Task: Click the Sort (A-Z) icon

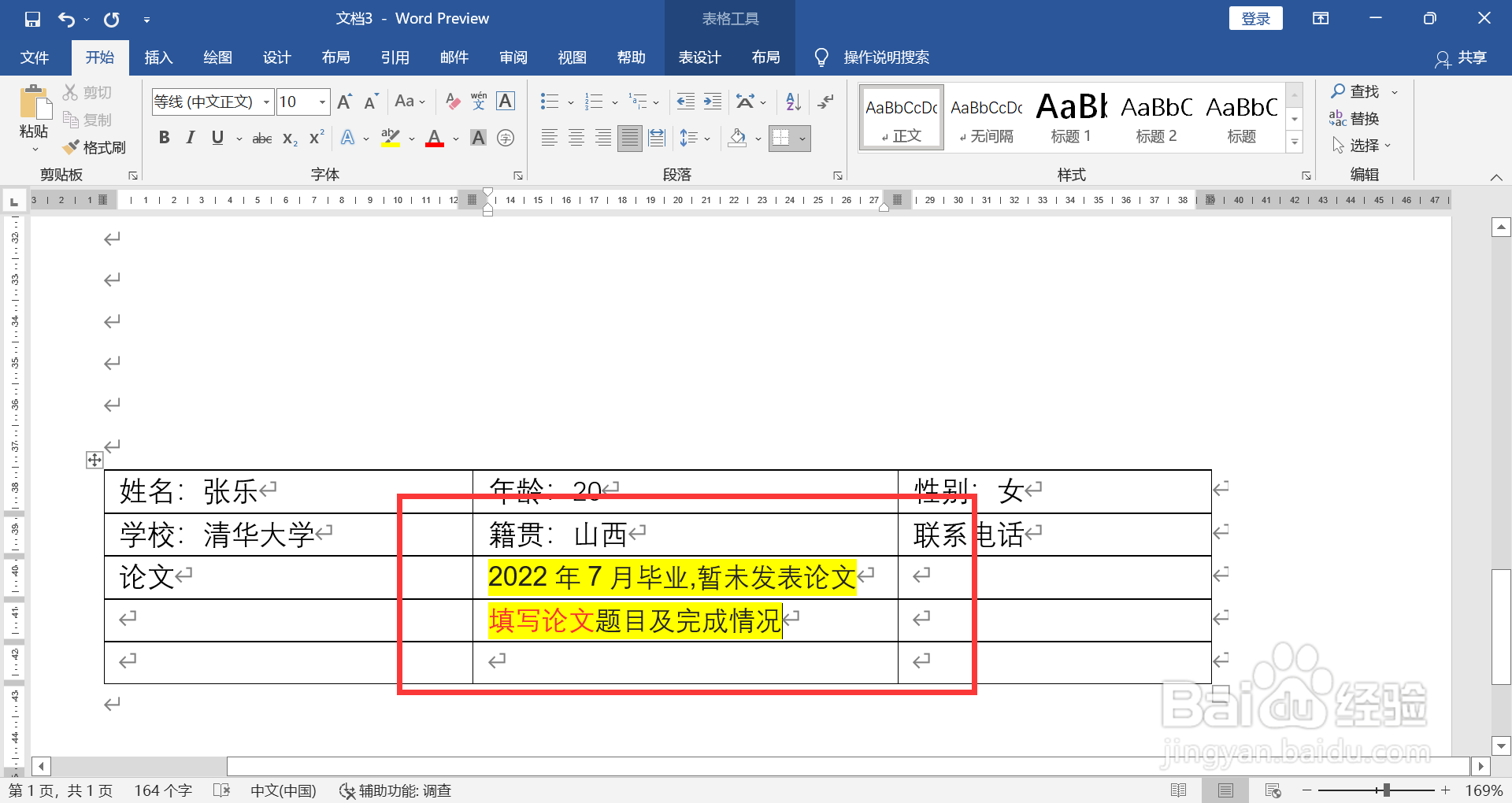Action: [x=794, y=102]
